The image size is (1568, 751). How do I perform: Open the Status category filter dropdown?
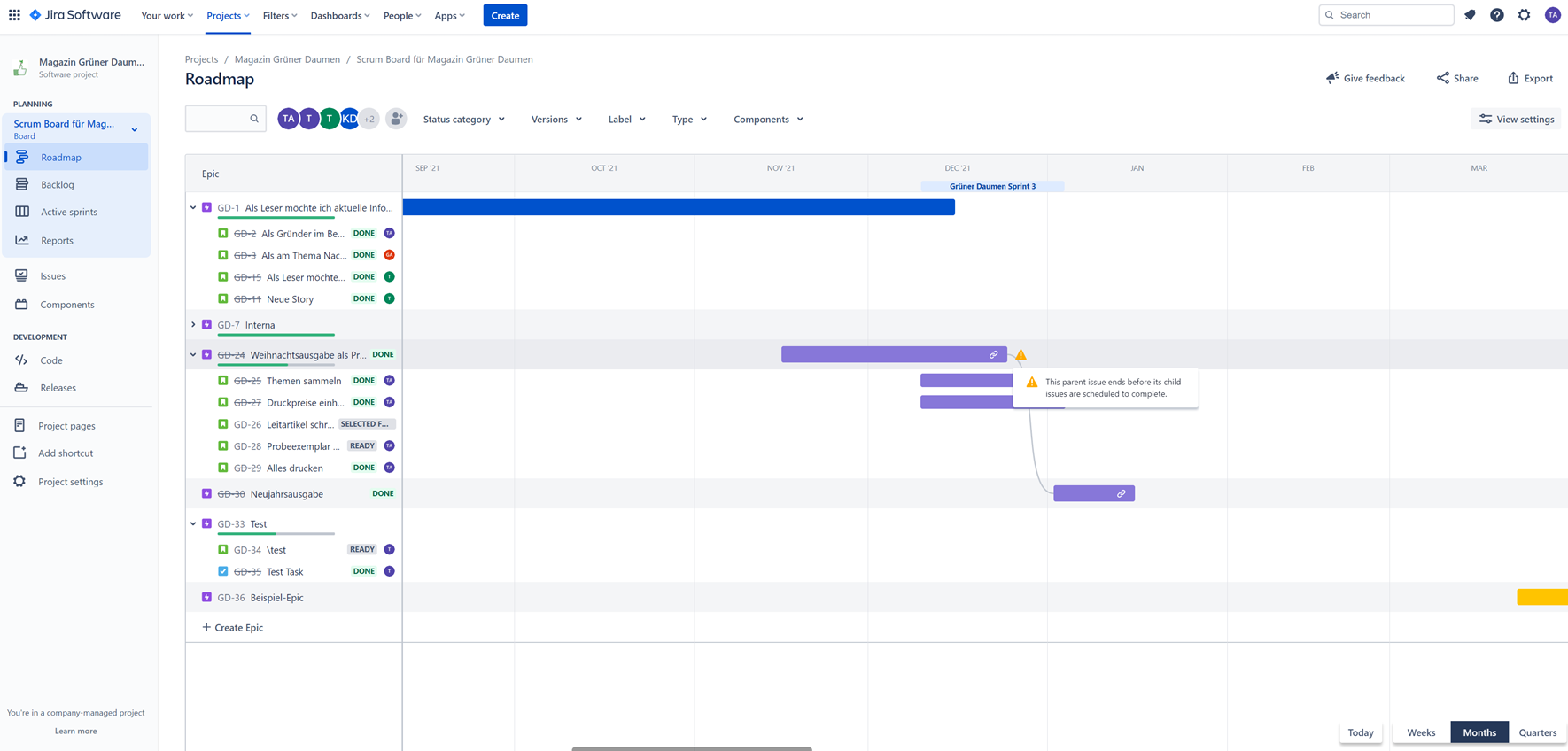tap(463, 119)
